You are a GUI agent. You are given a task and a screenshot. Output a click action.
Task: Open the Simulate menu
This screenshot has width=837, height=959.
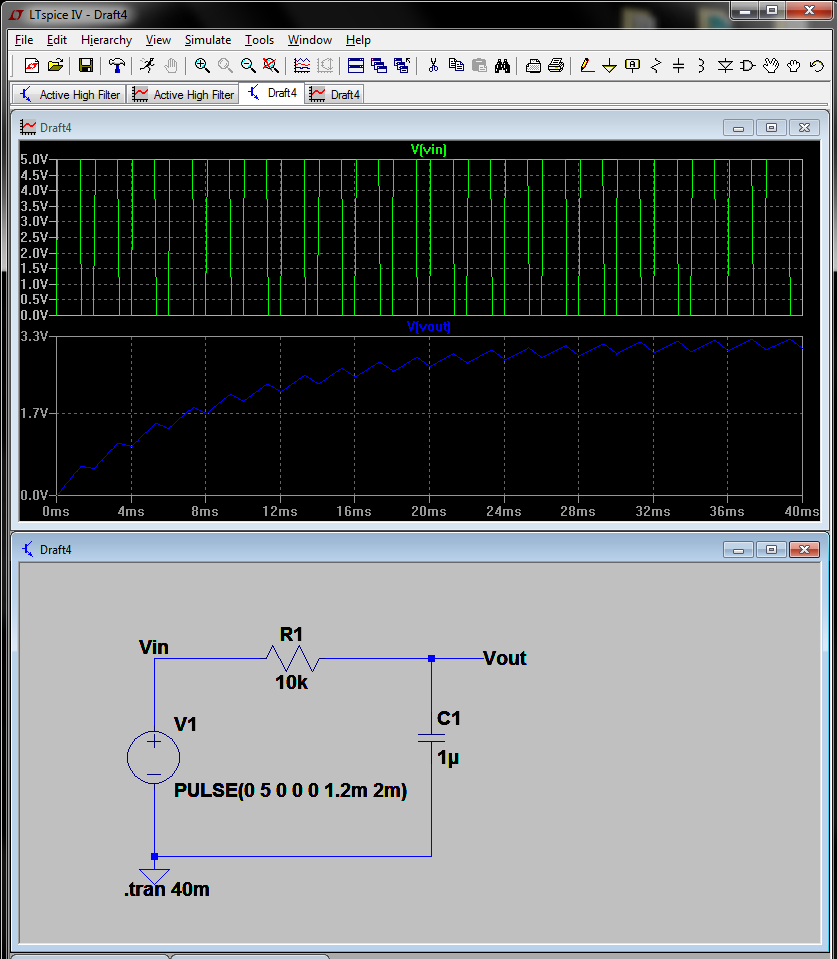click(208, 40)
